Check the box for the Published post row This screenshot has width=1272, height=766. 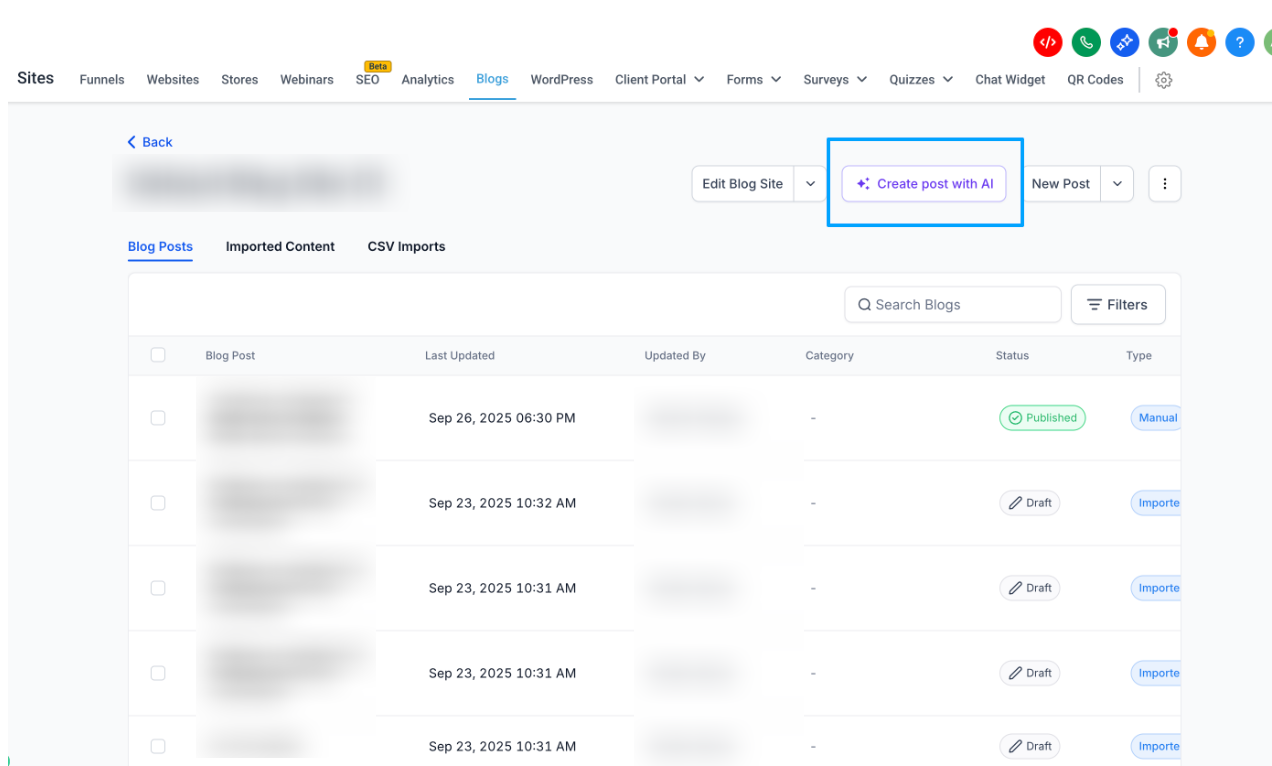tap(158, 418)
